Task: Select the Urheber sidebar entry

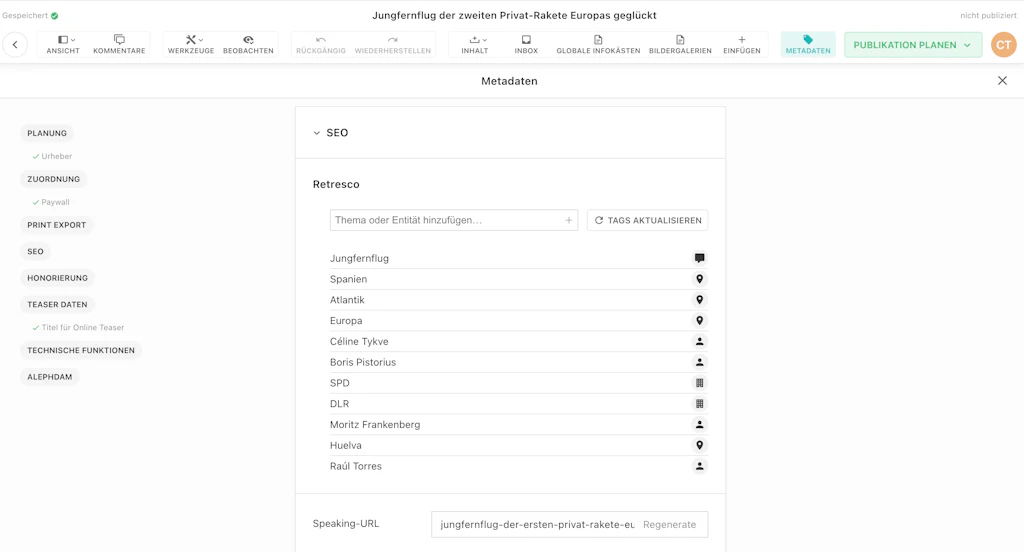Action: click(52, 156)
